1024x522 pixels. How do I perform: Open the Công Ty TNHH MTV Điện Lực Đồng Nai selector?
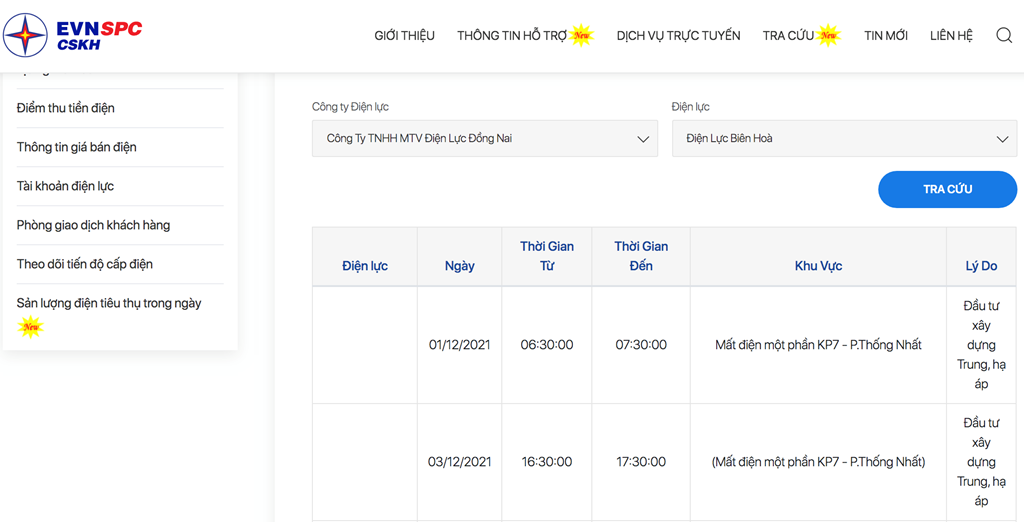coord(485,139)
